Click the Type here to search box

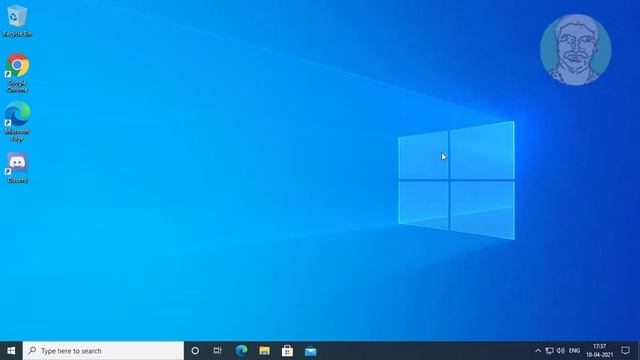click(103, 351)
